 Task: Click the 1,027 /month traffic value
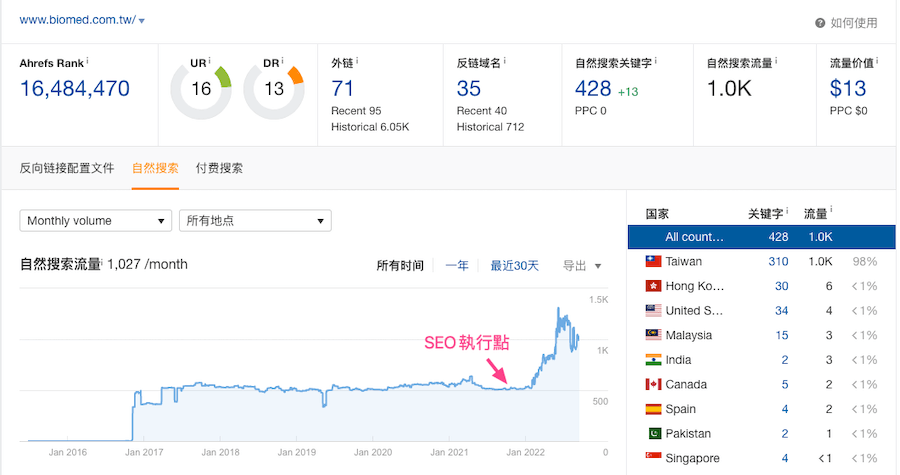click(147, 264)
